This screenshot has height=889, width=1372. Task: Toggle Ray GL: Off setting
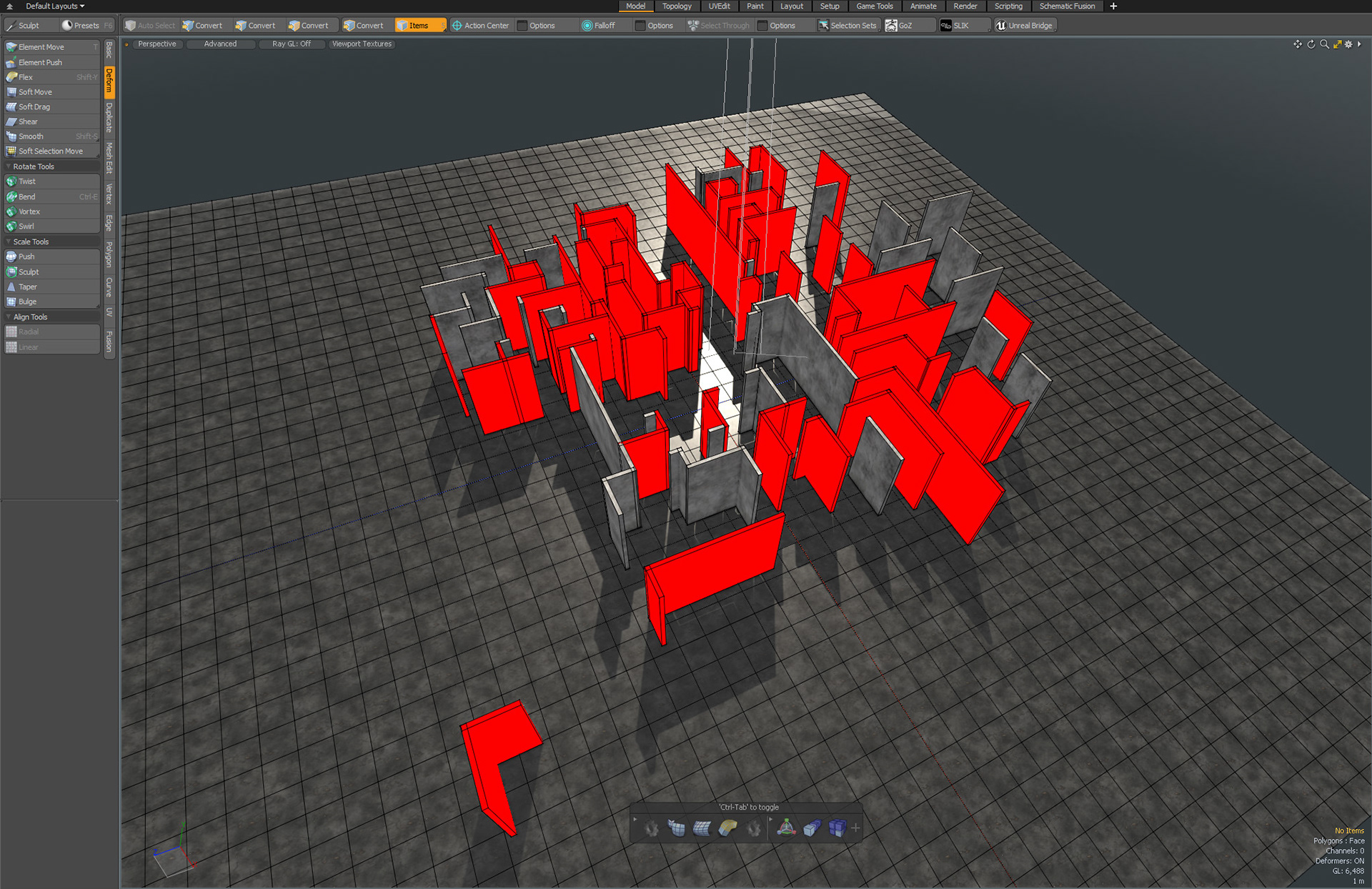[x=292, y=44]
